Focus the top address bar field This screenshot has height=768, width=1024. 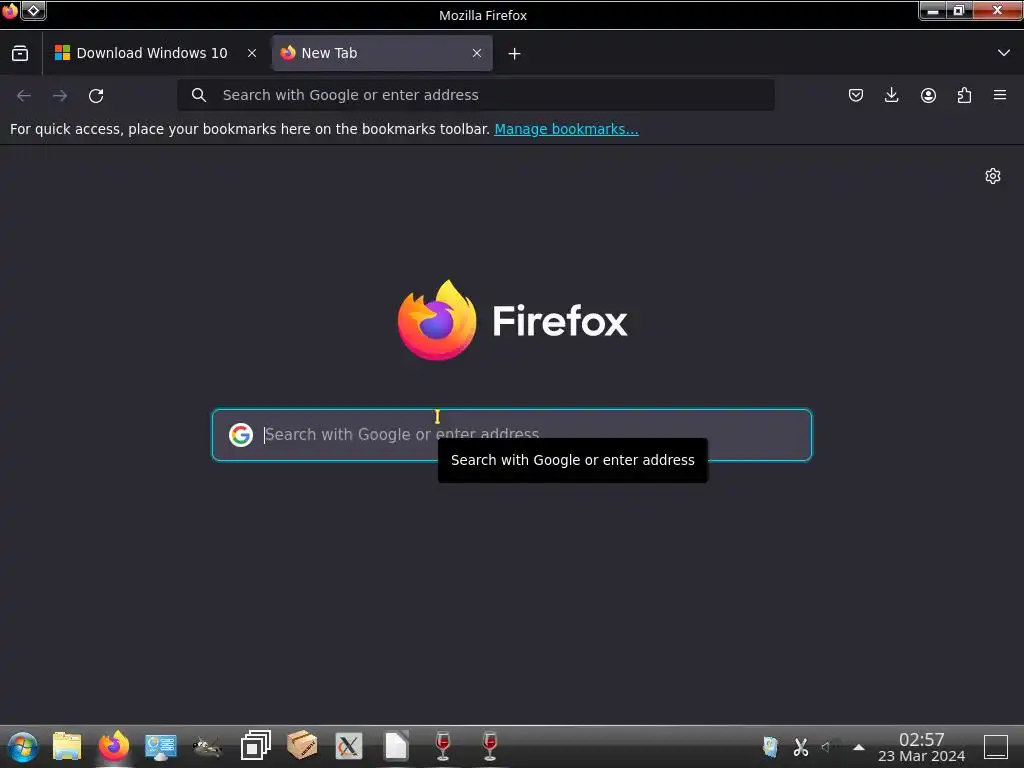click(475, 95)
